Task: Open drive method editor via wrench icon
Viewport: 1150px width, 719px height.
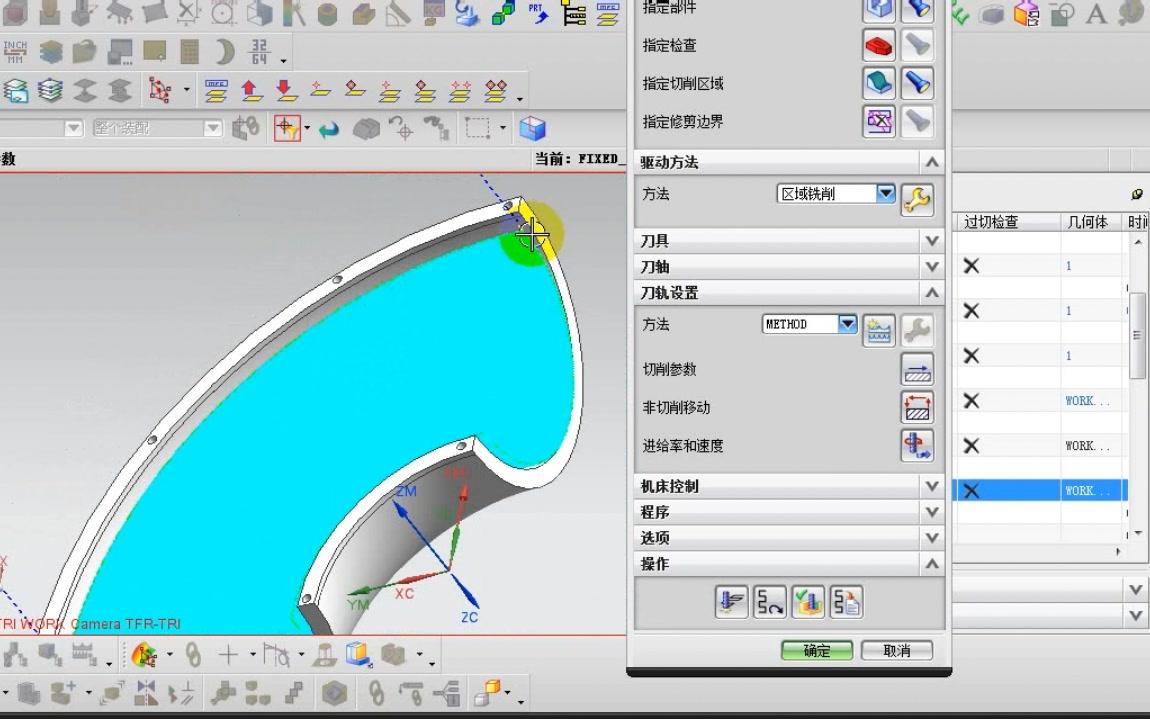Action: pos(917,198)
